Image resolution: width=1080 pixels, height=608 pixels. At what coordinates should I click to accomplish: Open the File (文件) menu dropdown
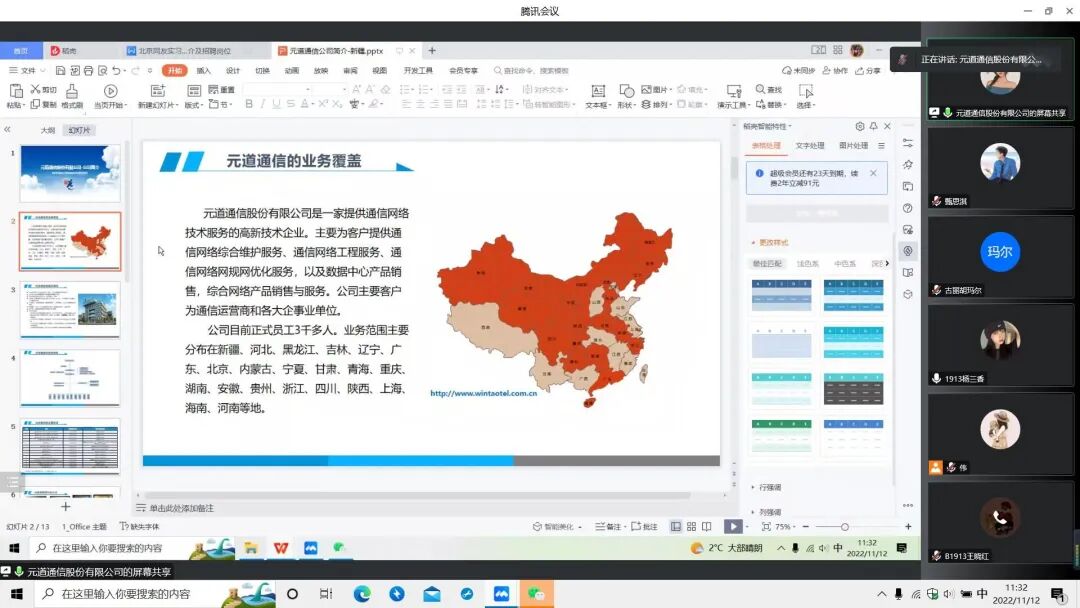pos(28,70)
